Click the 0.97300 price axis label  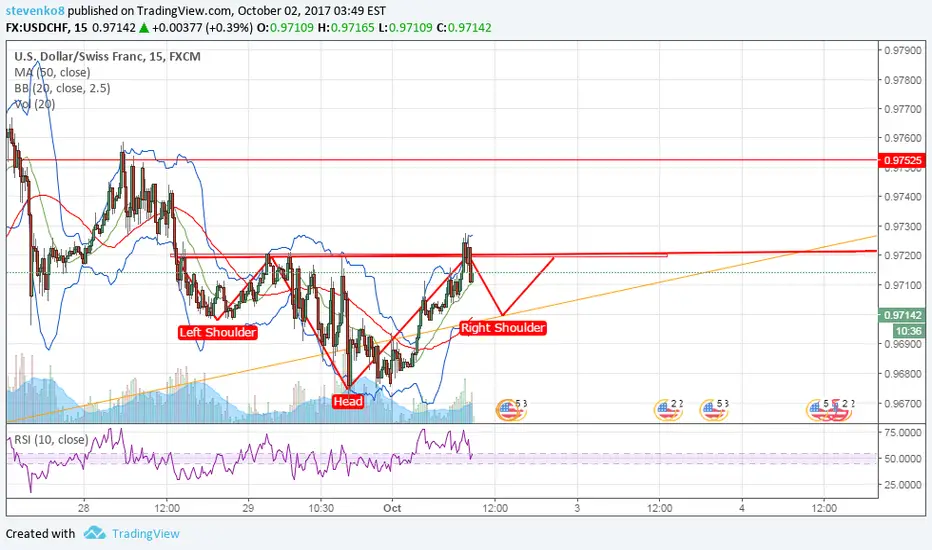click(x=903, y=227)
